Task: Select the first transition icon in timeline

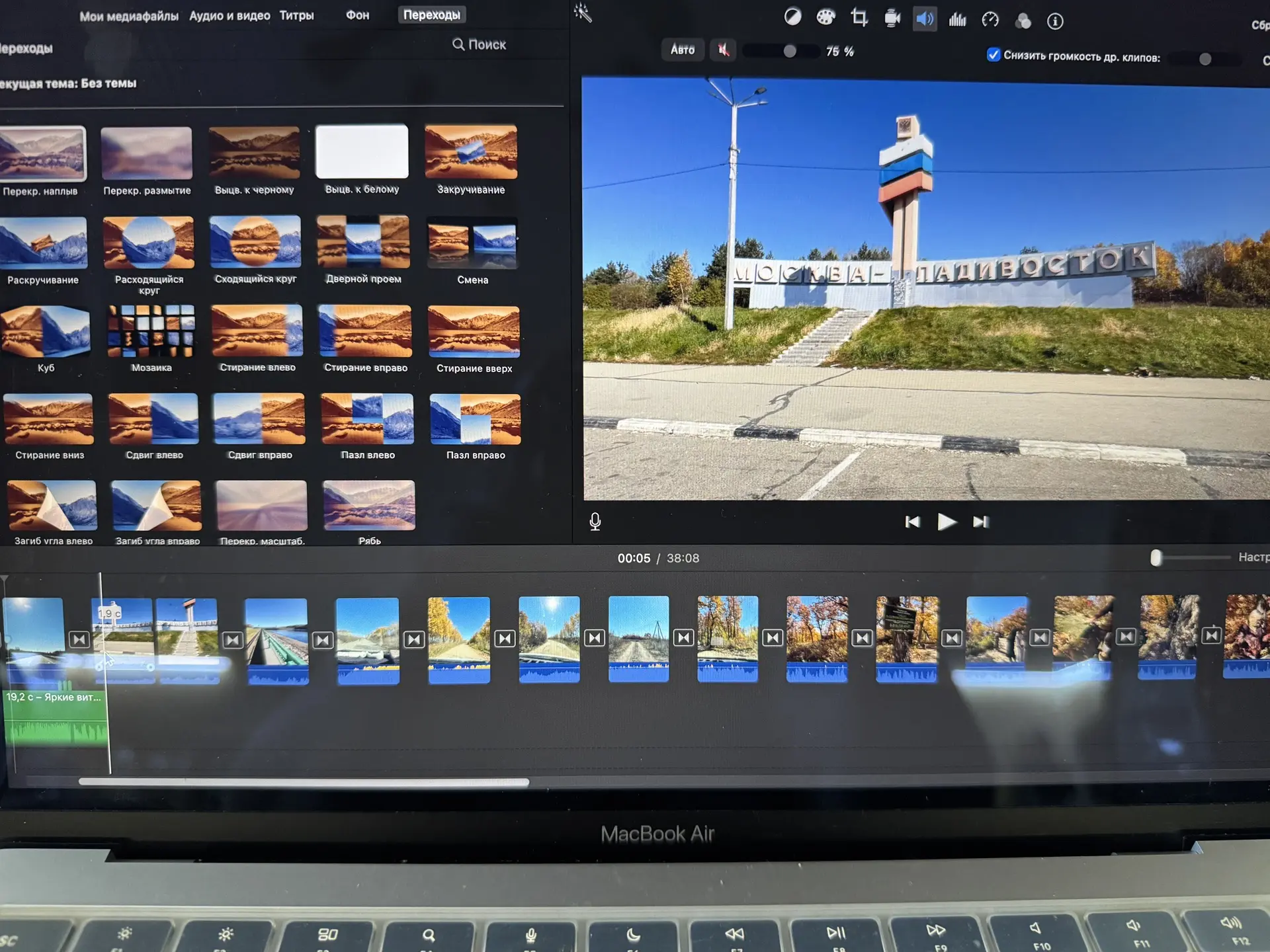Action: click(79, 639)
